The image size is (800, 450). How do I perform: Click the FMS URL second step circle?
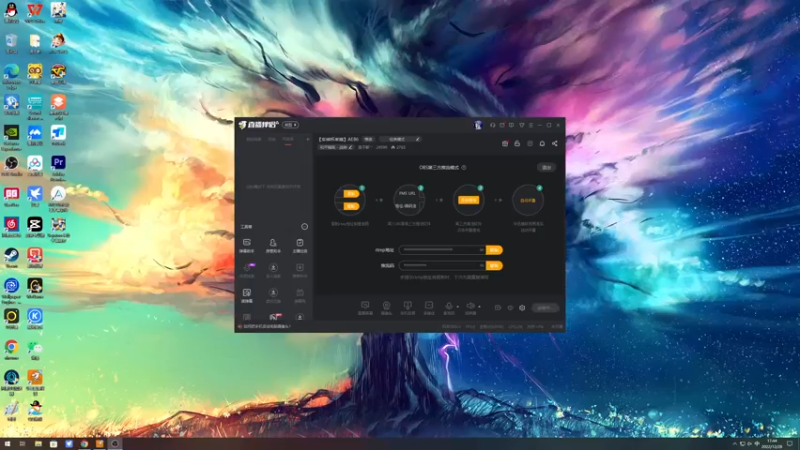408,200
